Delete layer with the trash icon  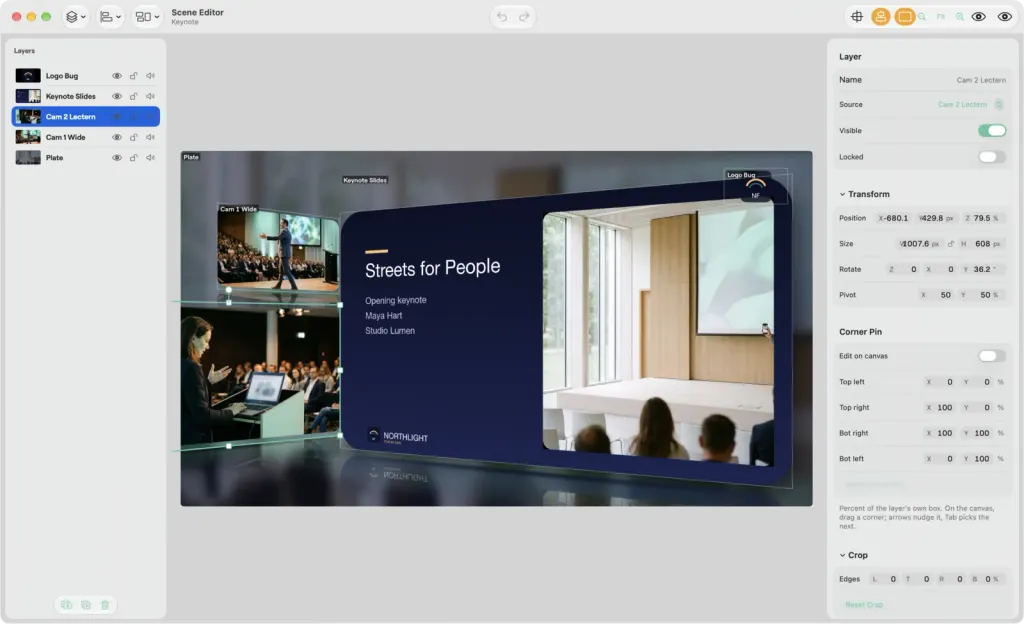pos(105,605)
